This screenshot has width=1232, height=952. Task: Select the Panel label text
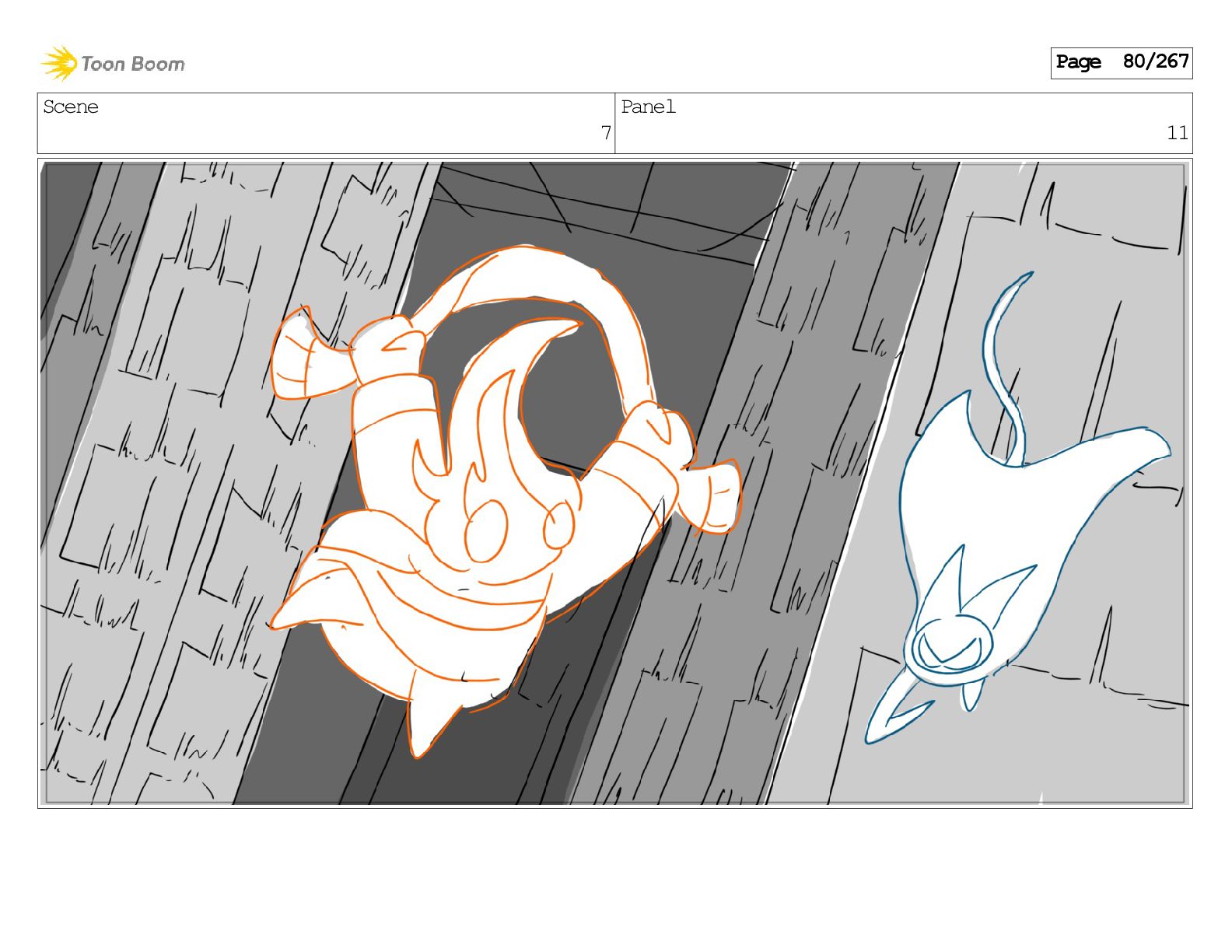click(648, 107)
